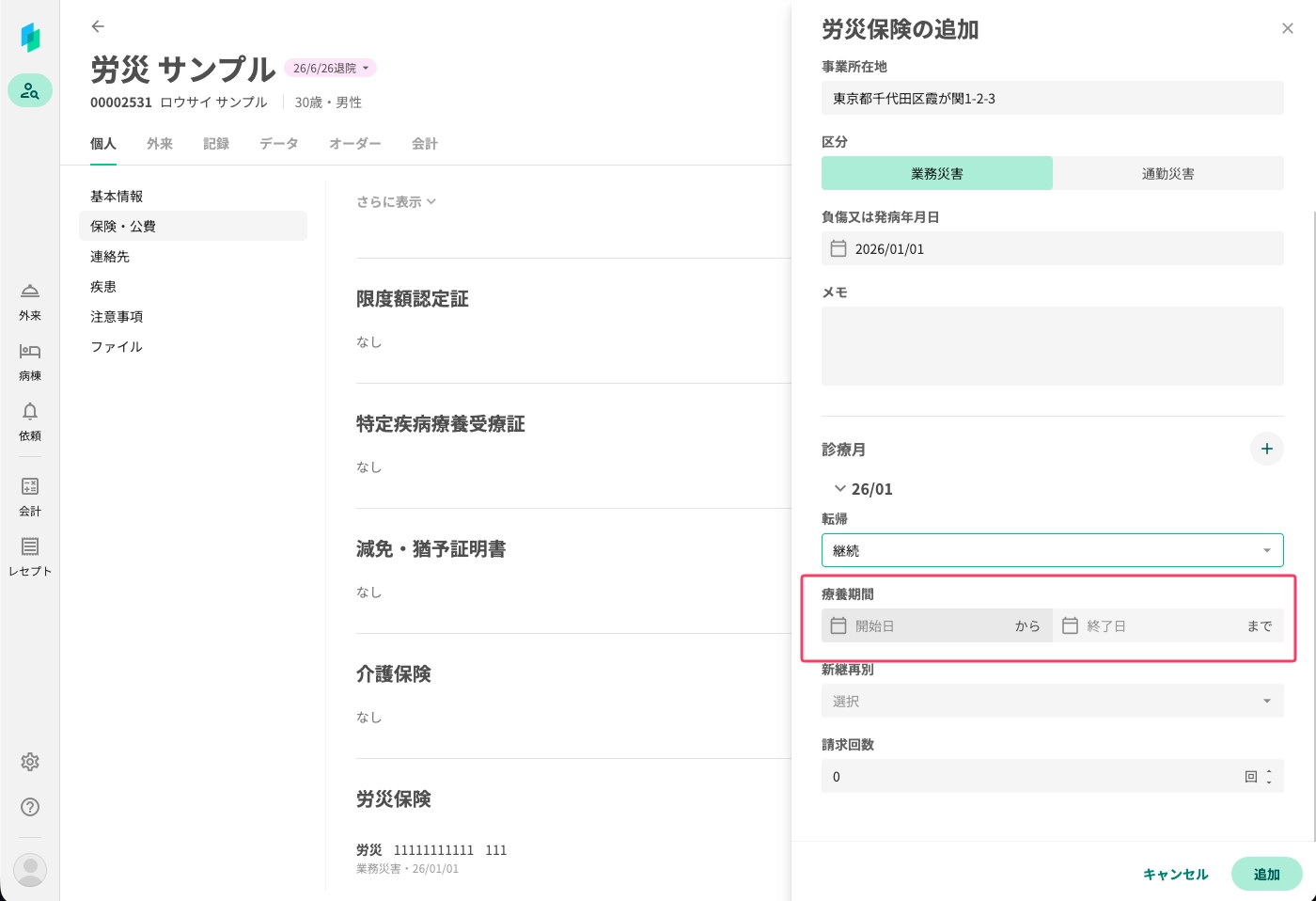Go back with the arrow icon
The width and height of the screenshot is (1316, 901).
[x=98, y=26]
